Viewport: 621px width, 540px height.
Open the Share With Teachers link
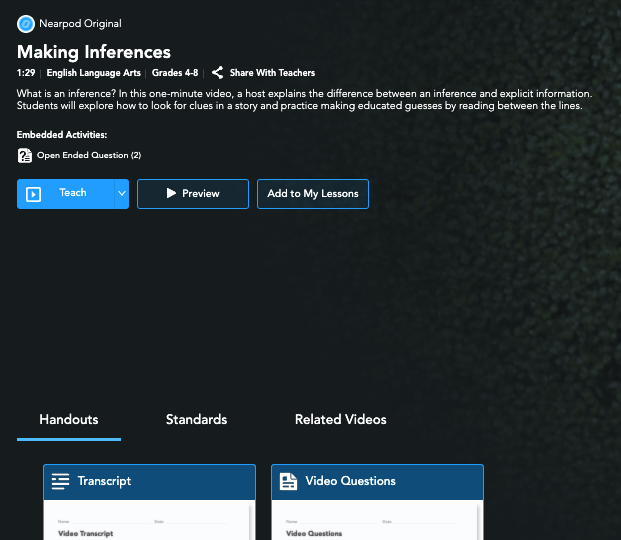[x=272, y=73]
